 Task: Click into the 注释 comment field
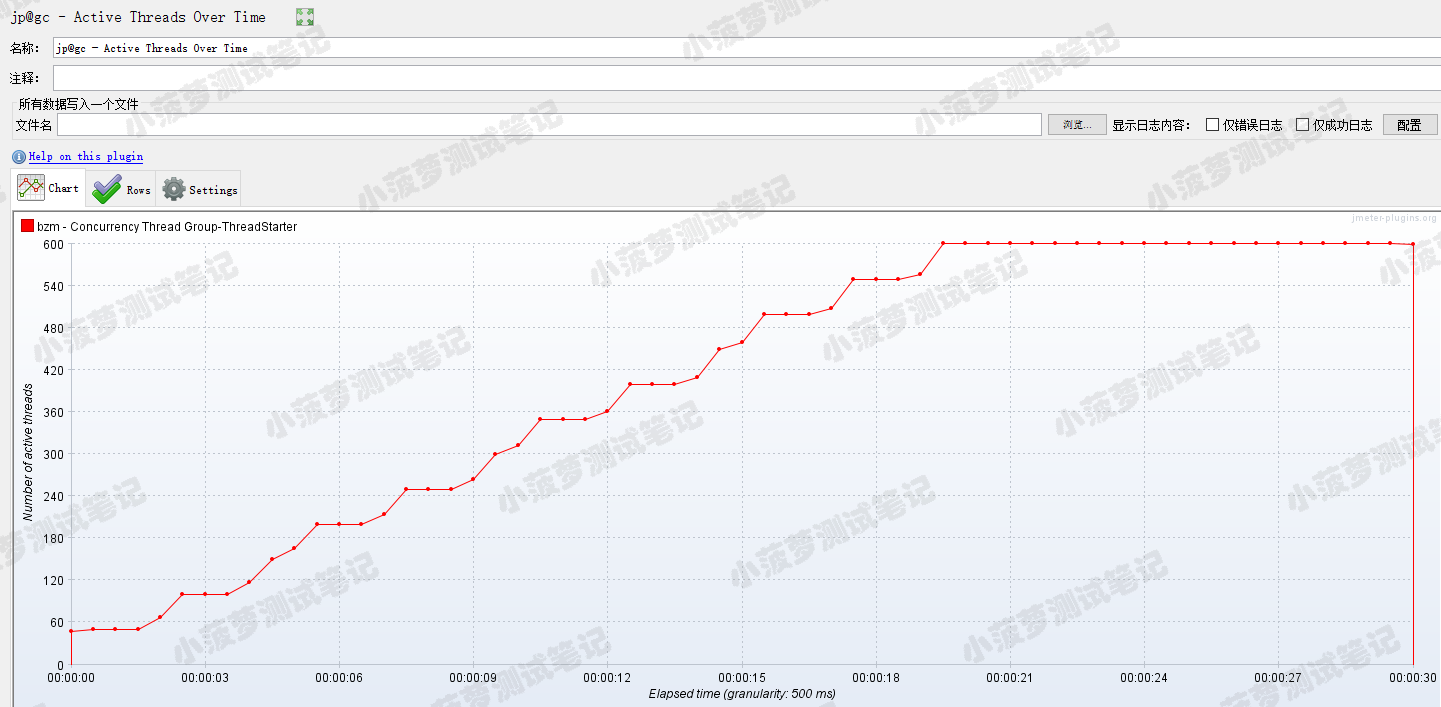click(747, 78)
